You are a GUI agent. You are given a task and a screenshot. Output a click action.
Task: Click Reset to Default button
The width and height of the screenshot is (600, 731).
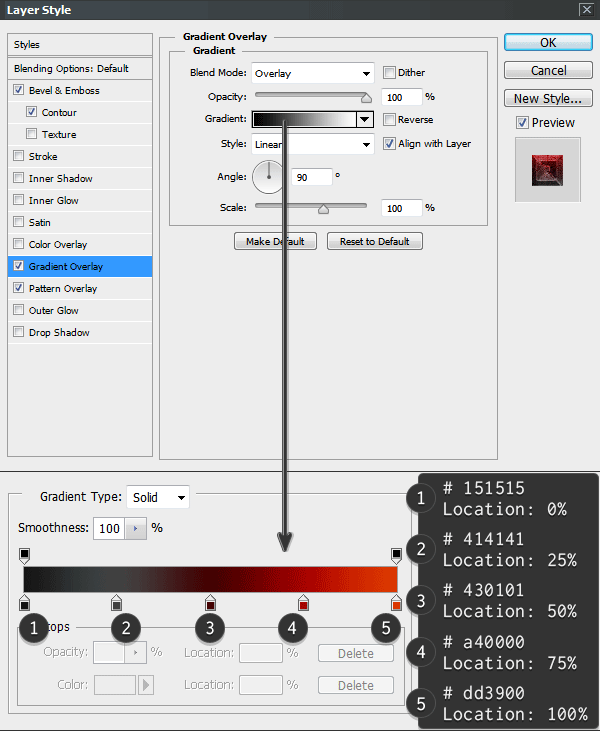click(375, 241)
